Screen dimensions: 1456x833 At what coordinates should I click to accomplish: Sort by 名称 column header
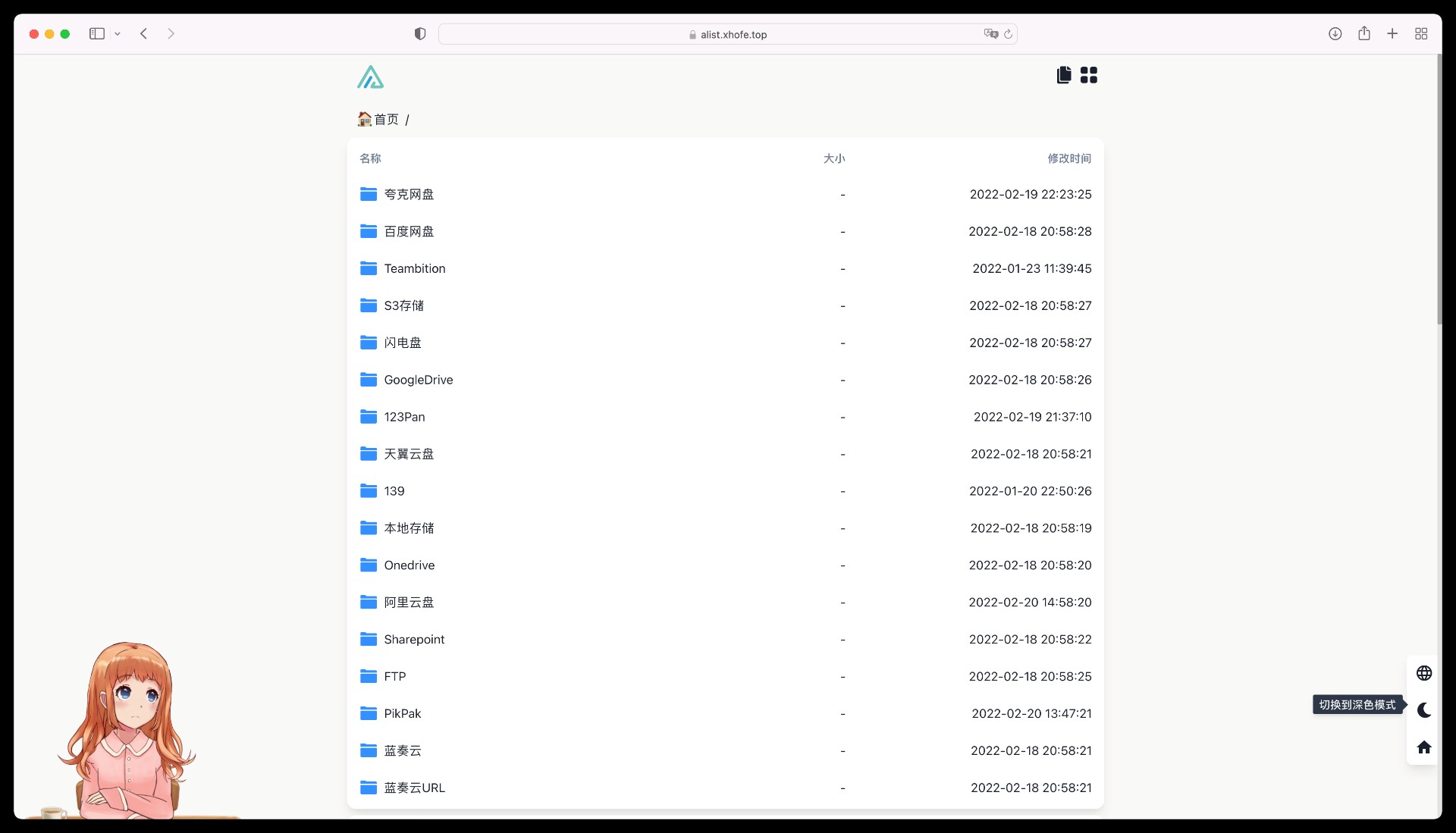point(370,158)
